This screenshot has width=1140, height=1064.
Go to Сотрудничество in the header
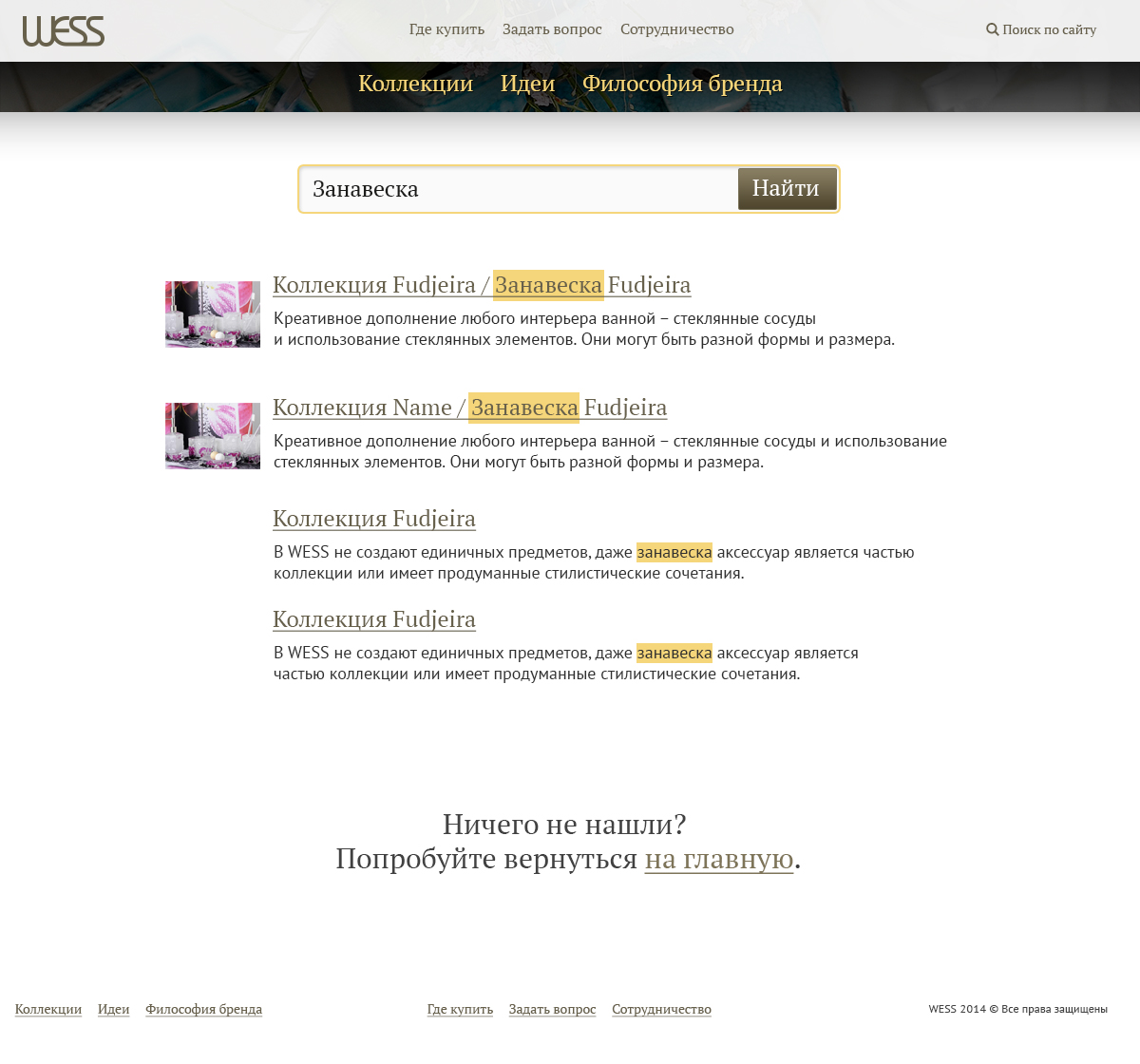click(x=677, y=29)
